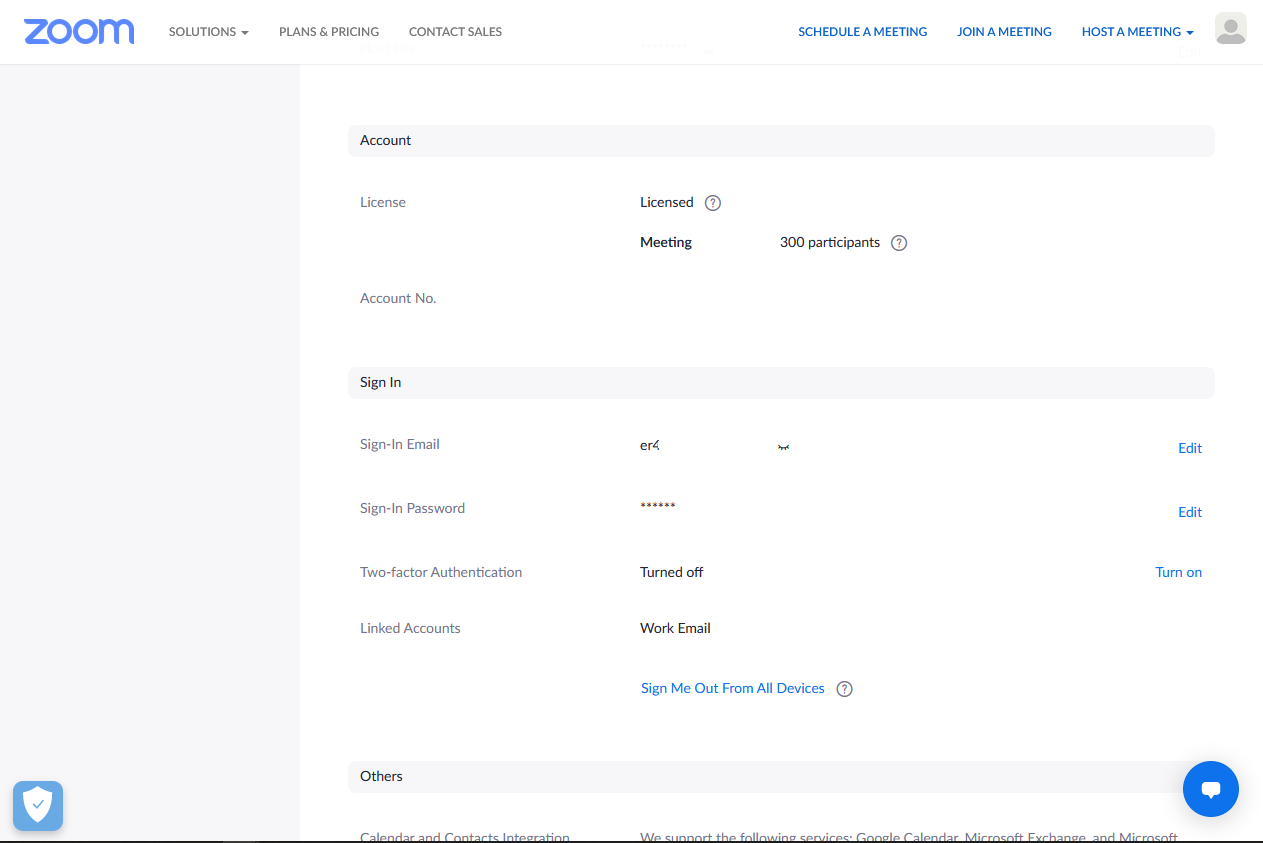The width and height of the screenshot is (1263, 843).
Task: Open the chat support bubble
Action: [1211, 790]
